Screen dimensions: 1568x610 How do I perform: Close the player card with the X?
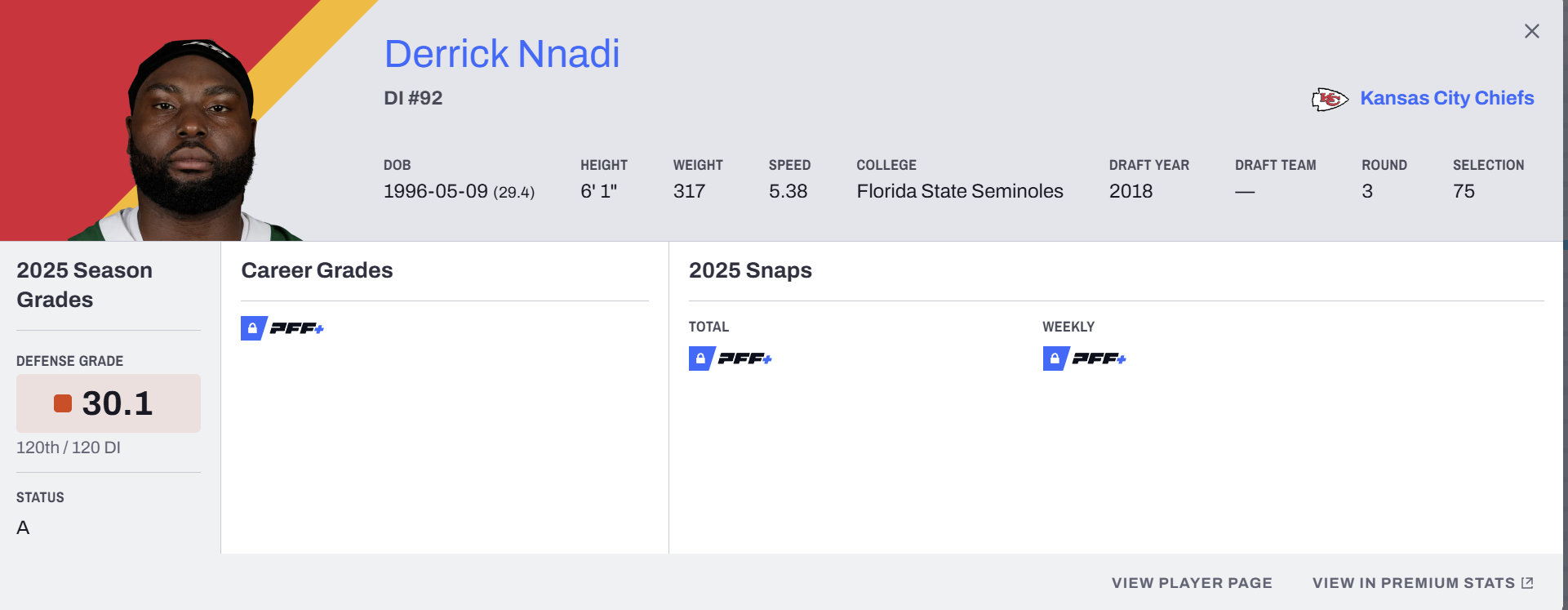[1531, 31]
